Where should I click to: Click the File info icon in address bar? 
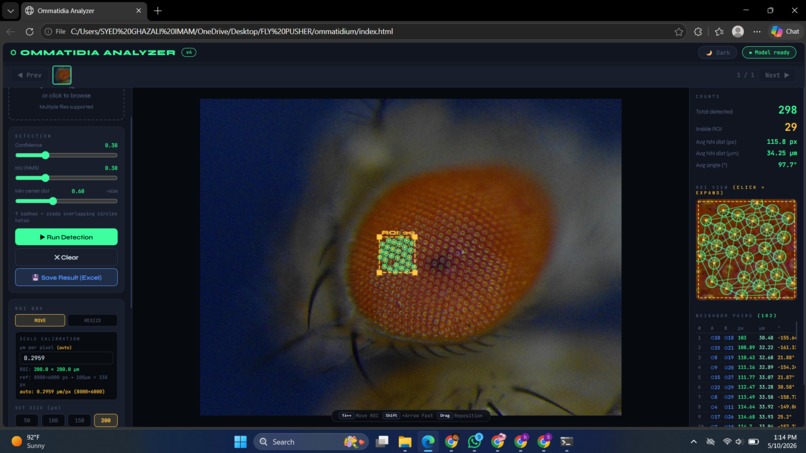point(54,31)
